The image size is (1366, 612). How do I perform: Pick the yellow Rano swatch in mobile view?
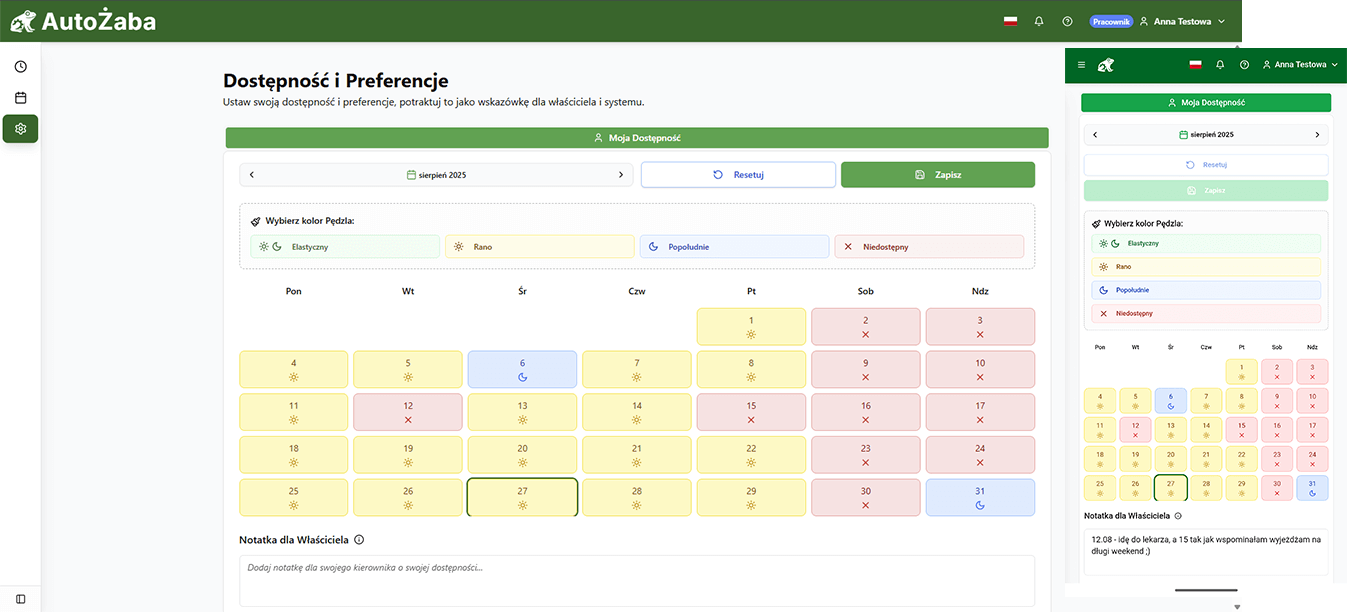[1205, 267]
